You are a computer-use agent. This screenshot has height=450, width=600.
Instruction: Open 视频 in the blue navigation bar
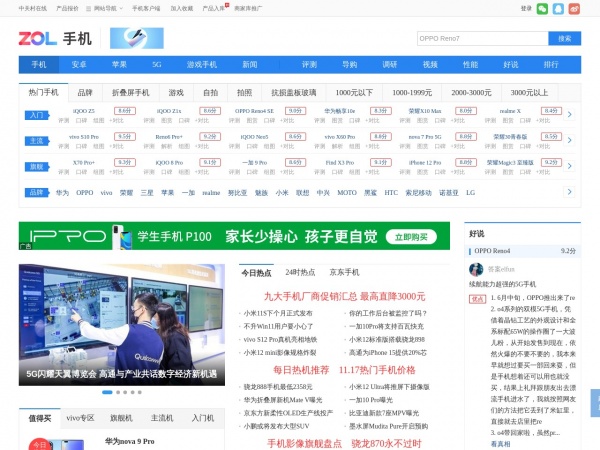pos(430,65)
